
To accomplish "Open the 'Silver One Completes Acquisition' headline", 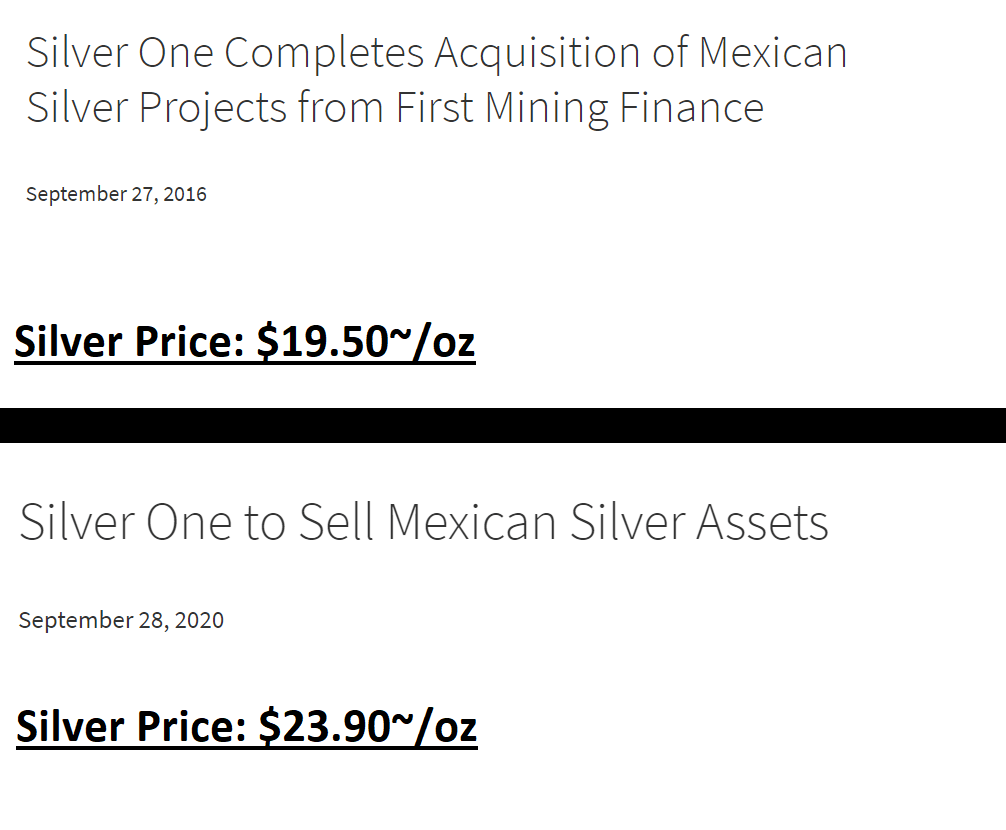I will (x=436, y=79).
